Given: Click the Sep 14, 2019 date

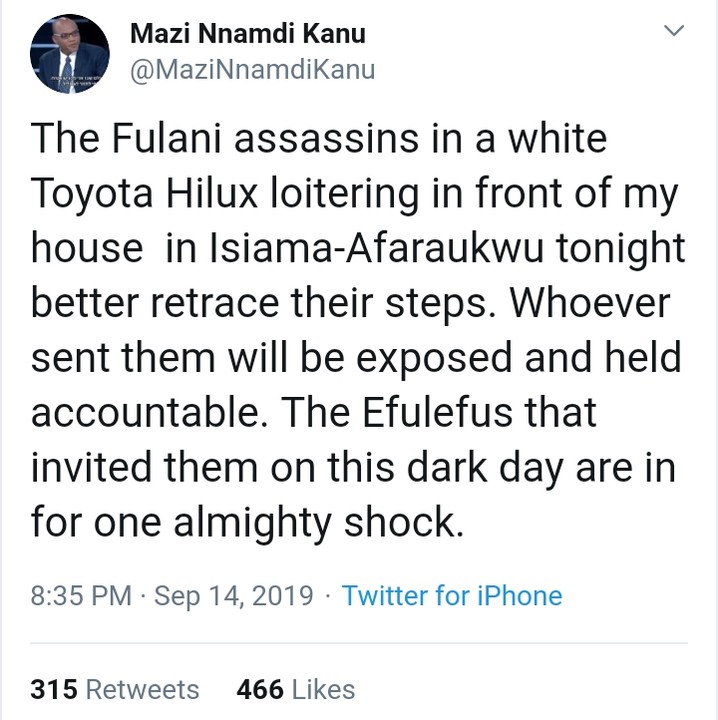Looking at the screenshot, I should click(x=235, y=597).
